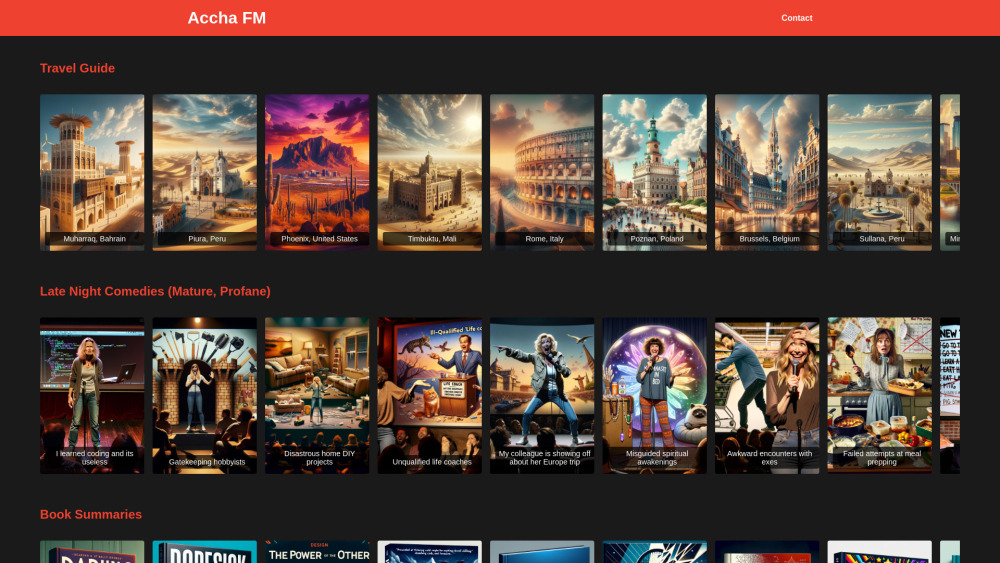Select the Awkward encounters with exes episode

point(767,395)
